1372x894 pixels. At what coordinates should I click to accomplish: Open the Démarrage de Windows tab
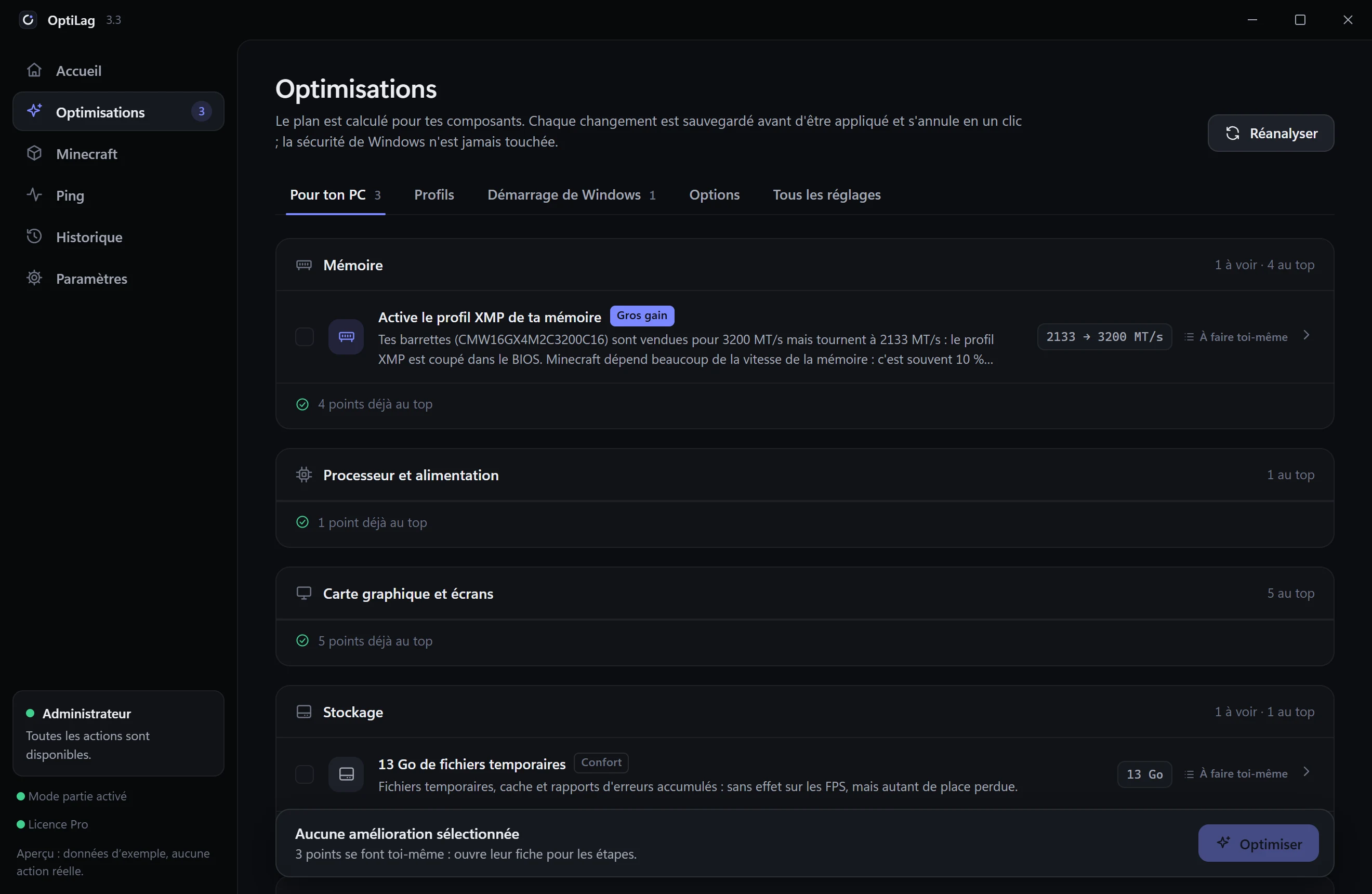571,195
